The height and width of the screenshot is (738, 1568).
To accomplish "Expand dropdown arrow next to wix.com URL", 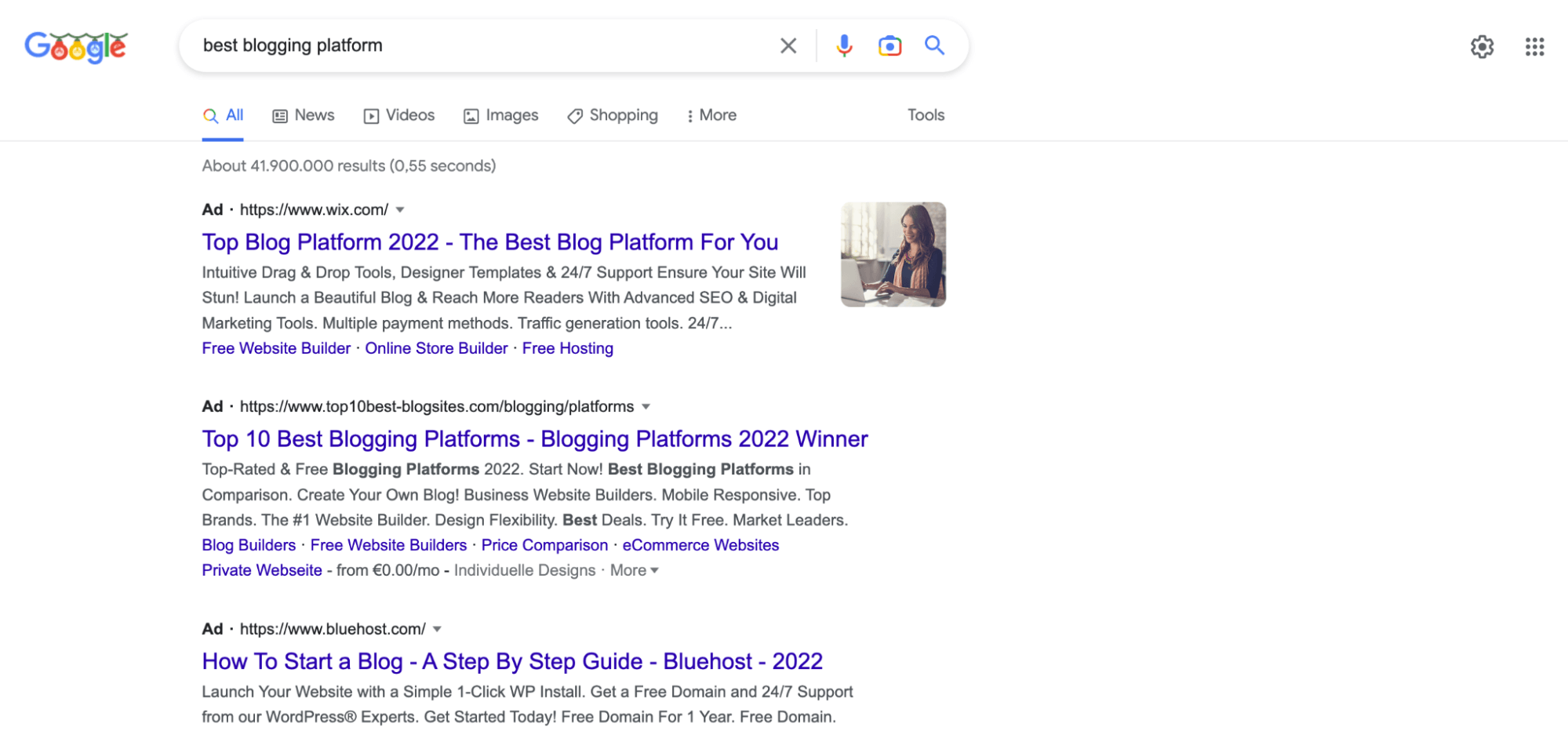I will [400, 210].
